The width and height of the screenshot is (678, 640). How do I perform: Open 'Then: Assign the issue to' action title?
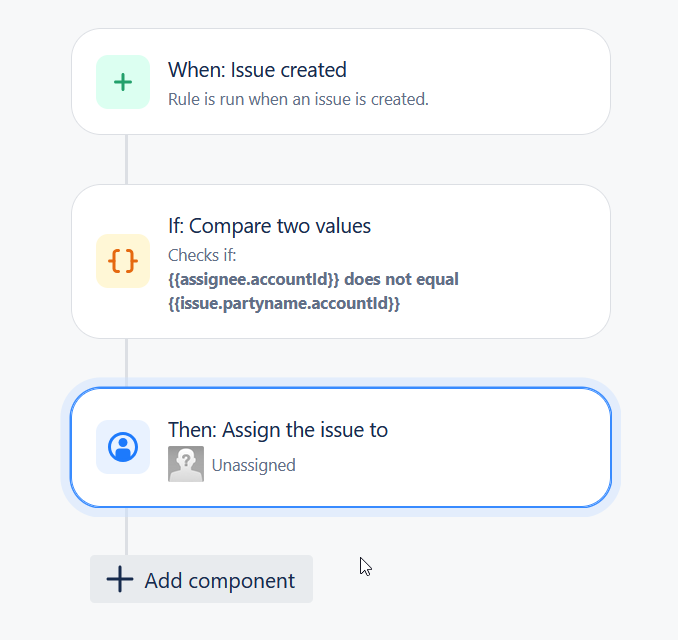coord(278,430)
